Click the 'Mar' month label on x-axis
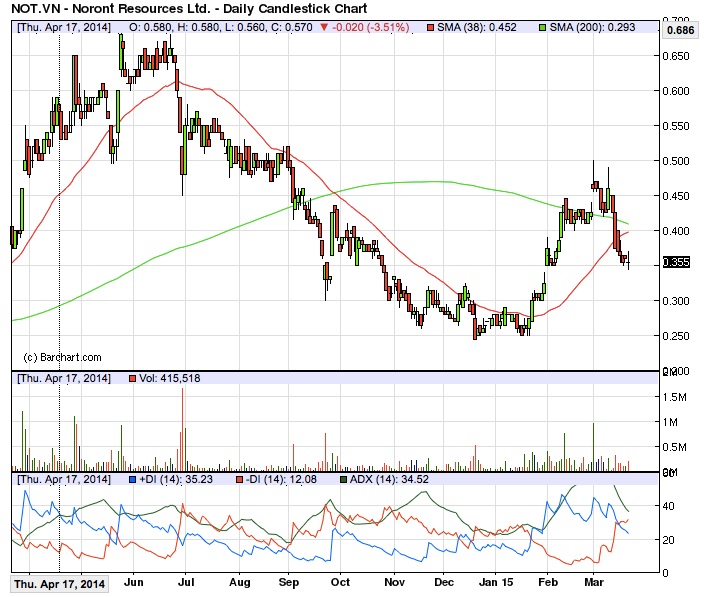Screen dimensions: 709x597 (x=594, y=582)
